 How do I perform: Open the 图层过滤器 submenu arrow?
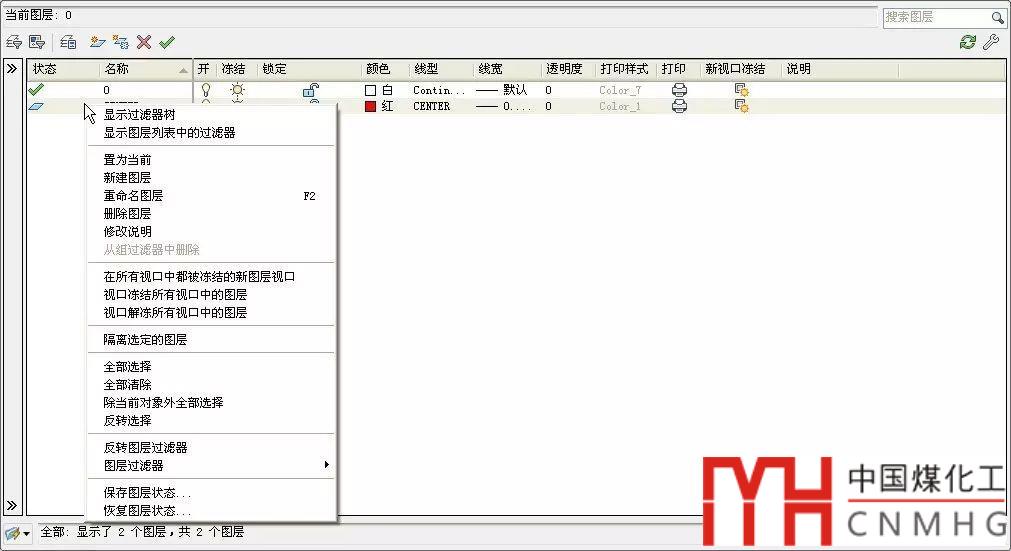tap(327, 465)
